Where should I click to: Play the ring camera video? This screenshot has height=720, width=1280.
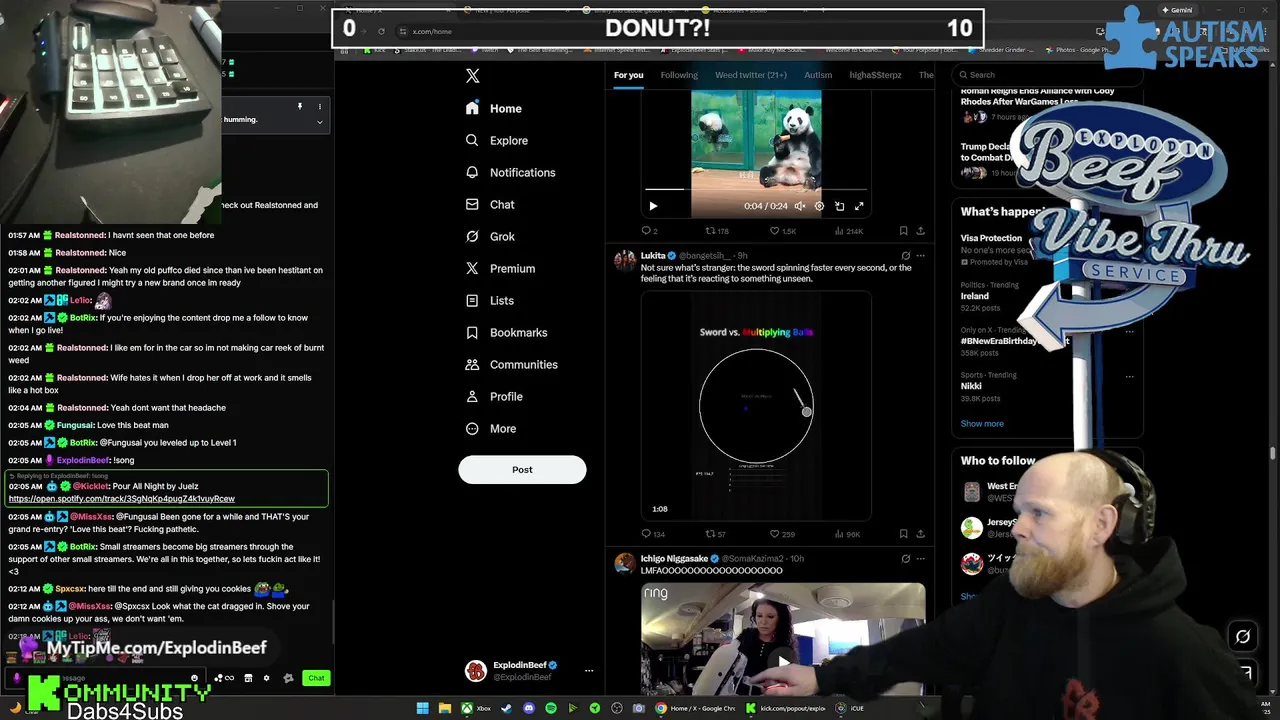(x=783, y=661)
